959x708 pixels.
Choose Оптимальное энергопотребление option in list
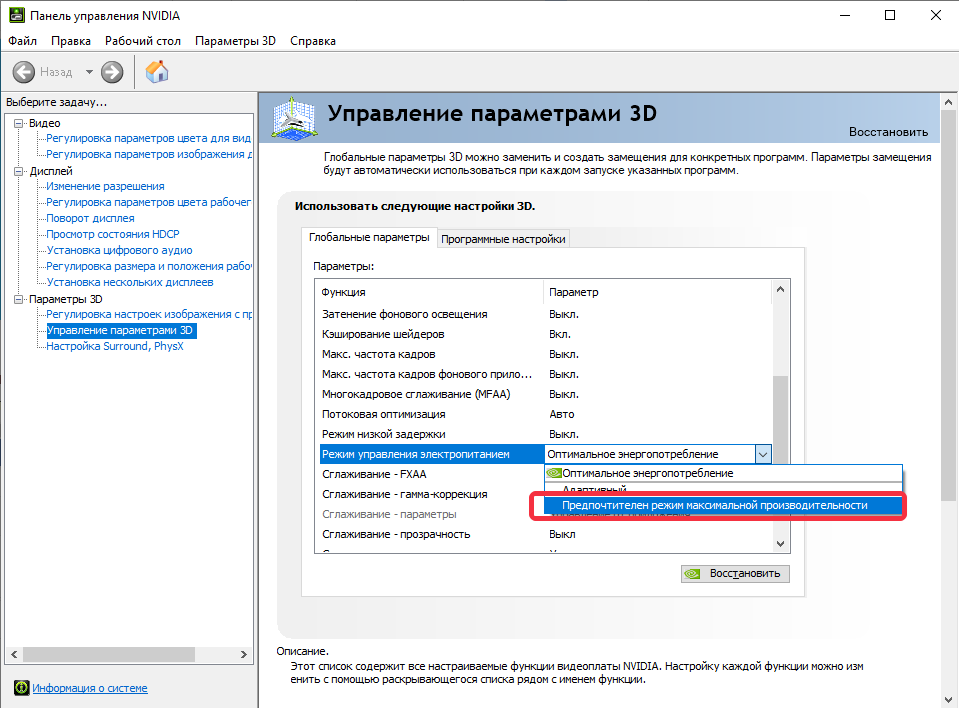point(724,473)
